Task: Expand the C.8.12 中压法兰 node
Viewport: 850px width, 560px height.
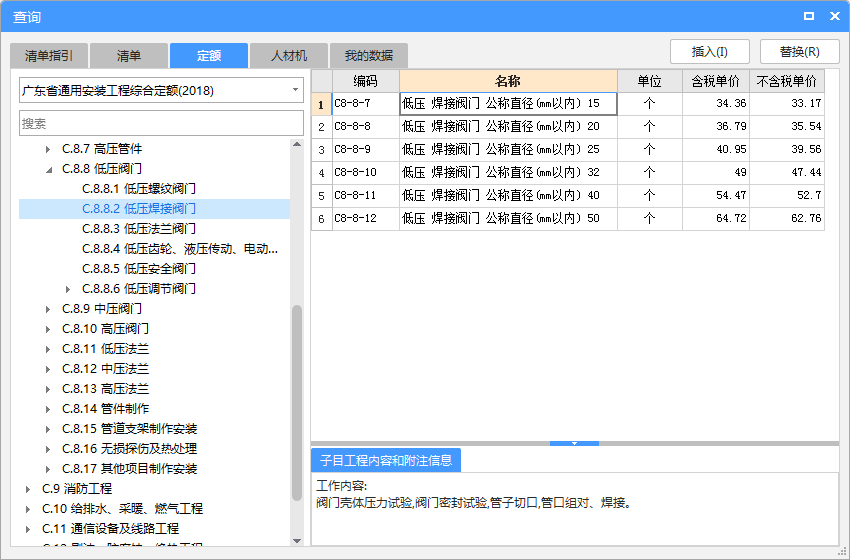Action: coord(48,370)
